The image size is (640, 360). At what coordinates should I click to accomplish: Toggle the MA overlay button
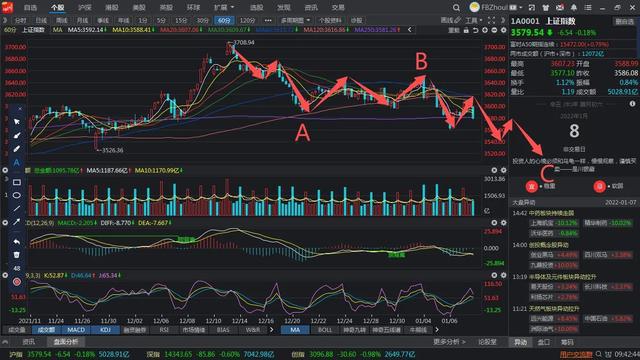pos(295,330)
